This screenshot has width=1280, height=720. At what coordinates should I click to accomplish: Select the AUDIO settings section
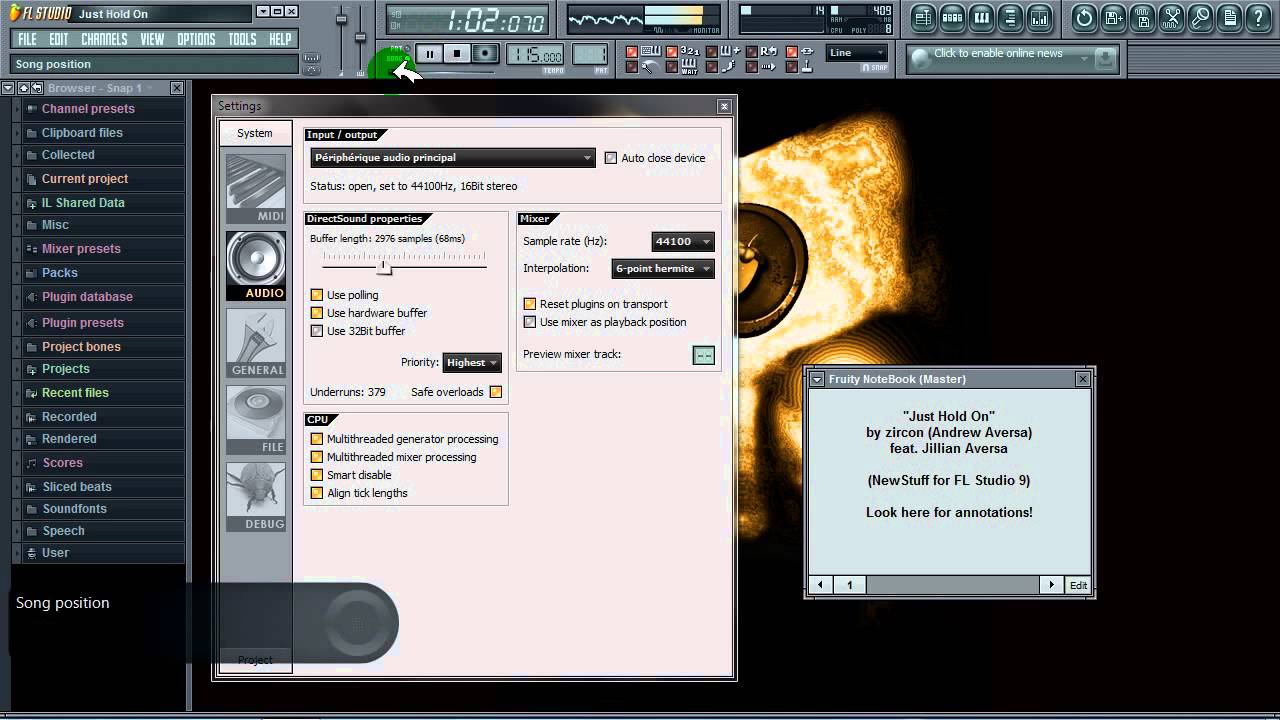point(256,266)
